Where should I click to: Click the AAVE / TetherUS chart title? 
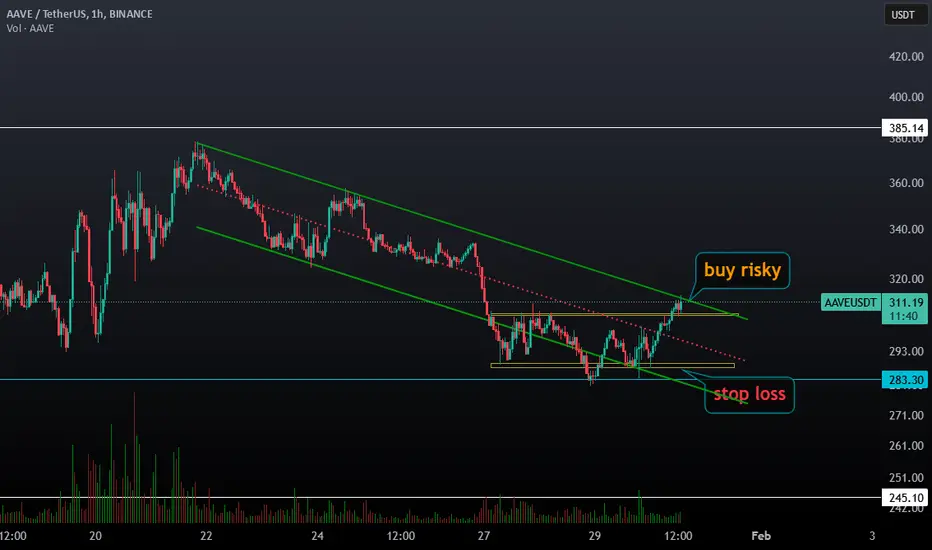pyautogui.click(x=79, y=14)
